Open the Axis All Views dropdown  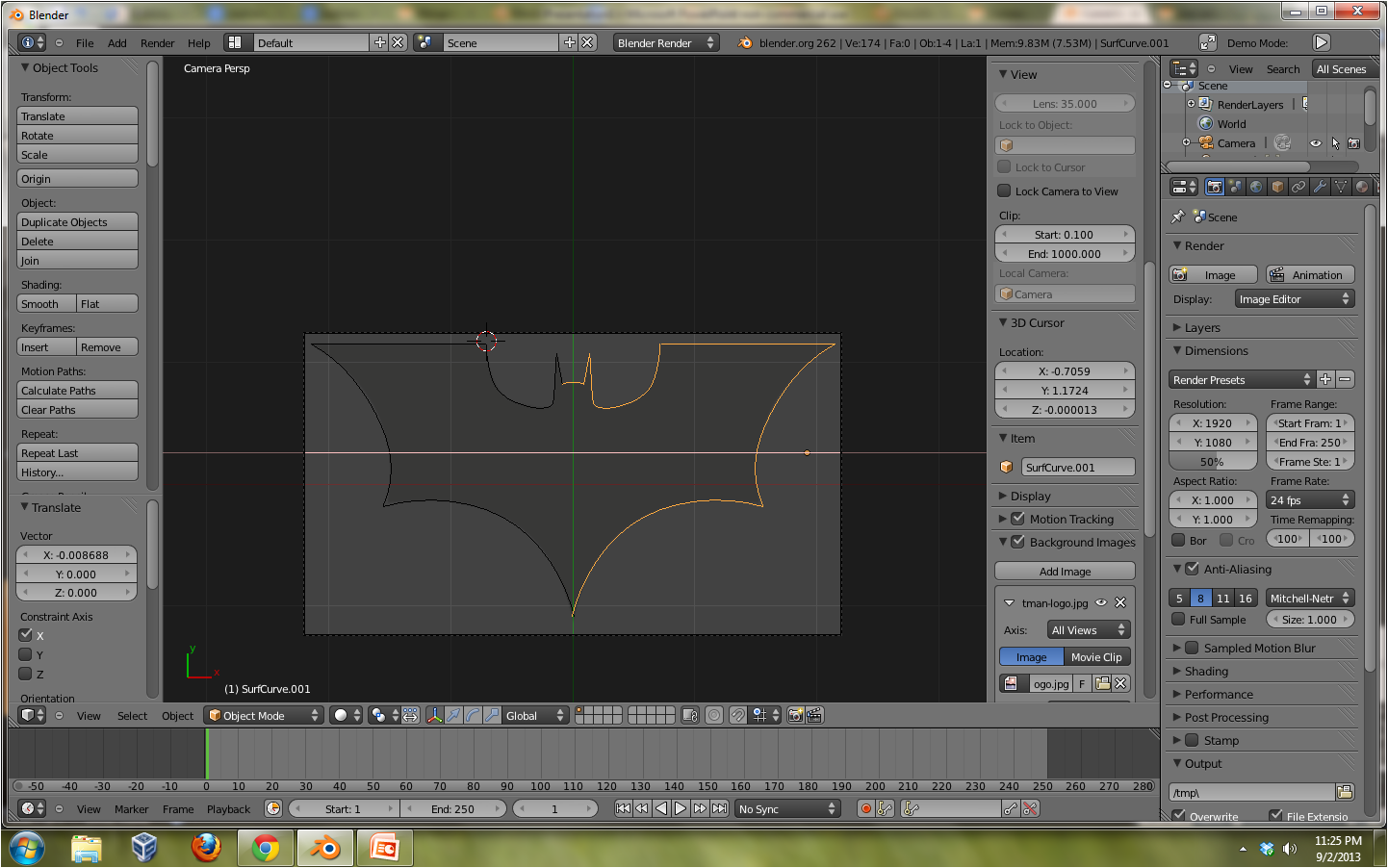pos(1089,630)
